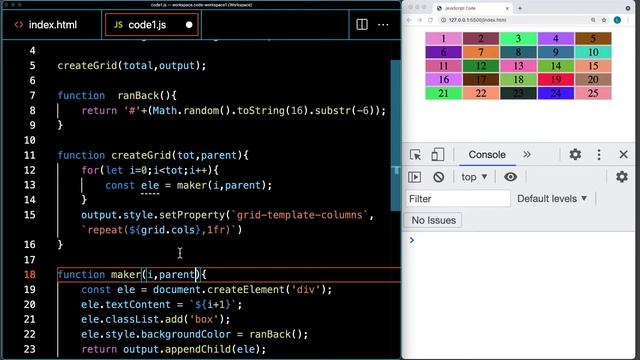
Task: Click the pink grid box numbered 25
Action: pos(593,93)
